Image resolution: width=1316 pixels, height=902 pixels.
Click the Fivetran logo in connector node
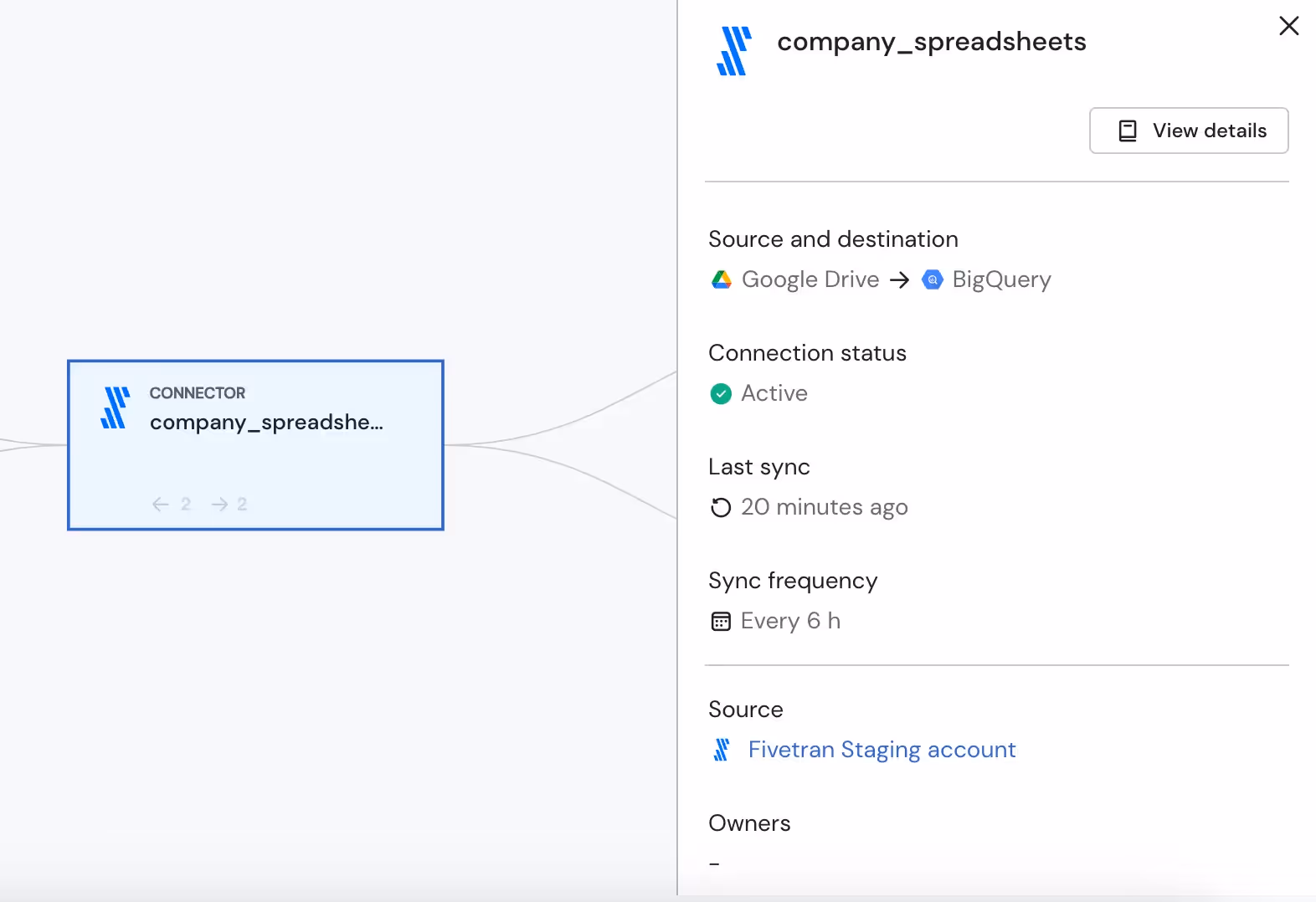(x=116, y=407)
